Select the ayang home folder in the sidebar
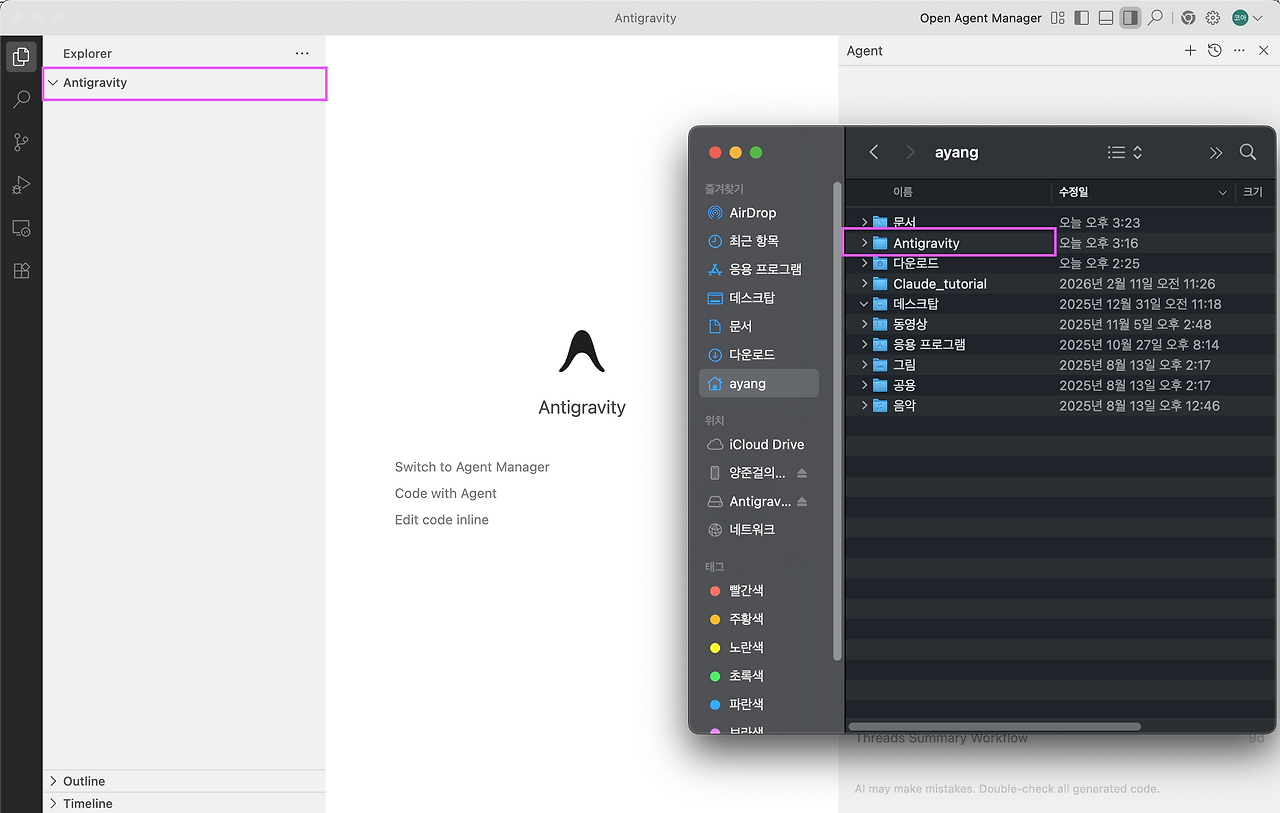Image resolution: width=1280 pixels, height=813 pixels. 760,383
